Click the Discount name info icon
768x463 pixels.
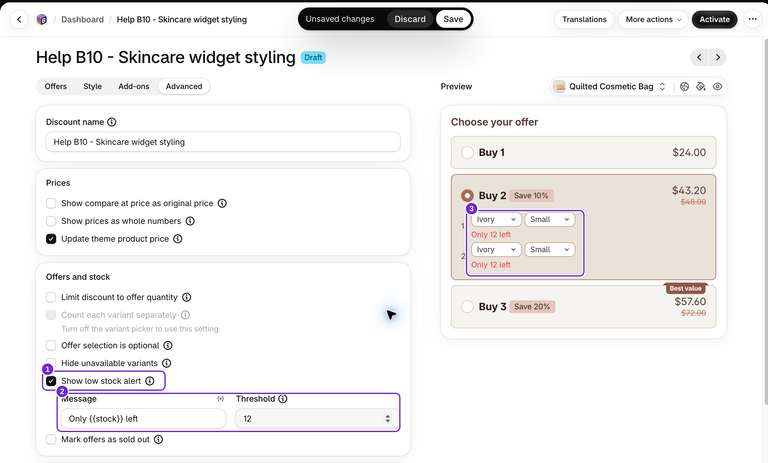pyautogui.click(x=112, y=122)
